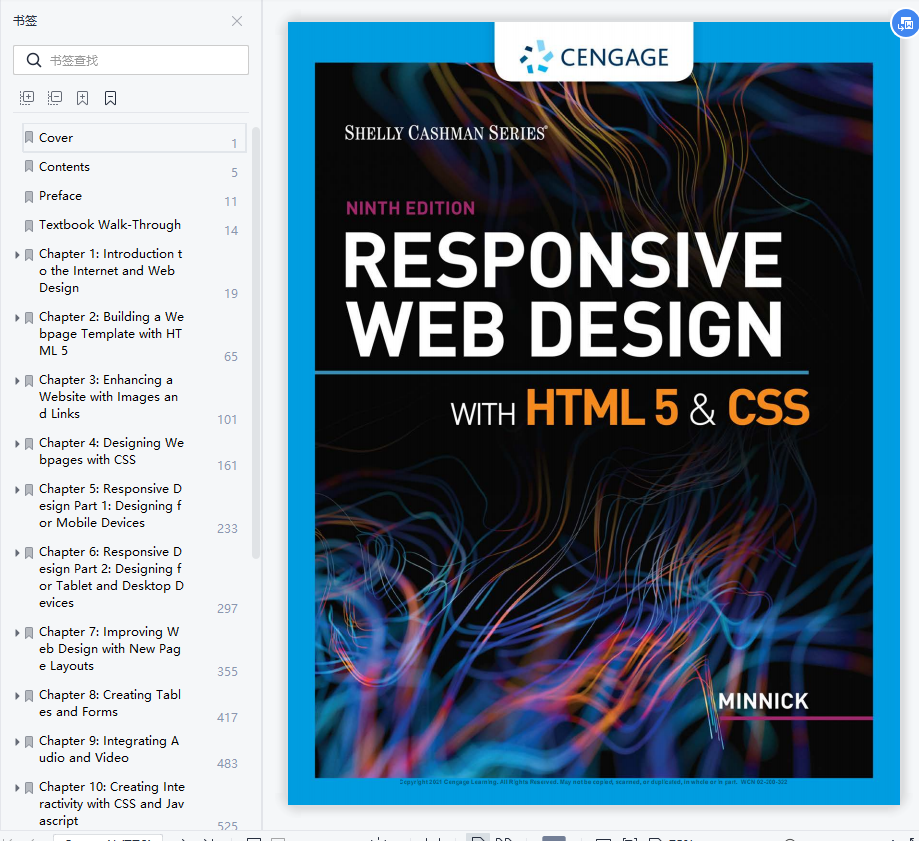The height and width of the screenshot is (841, 919).
Task: Expand the Chapter 9 bookmark arrow
Action: [x=17, y=742]
